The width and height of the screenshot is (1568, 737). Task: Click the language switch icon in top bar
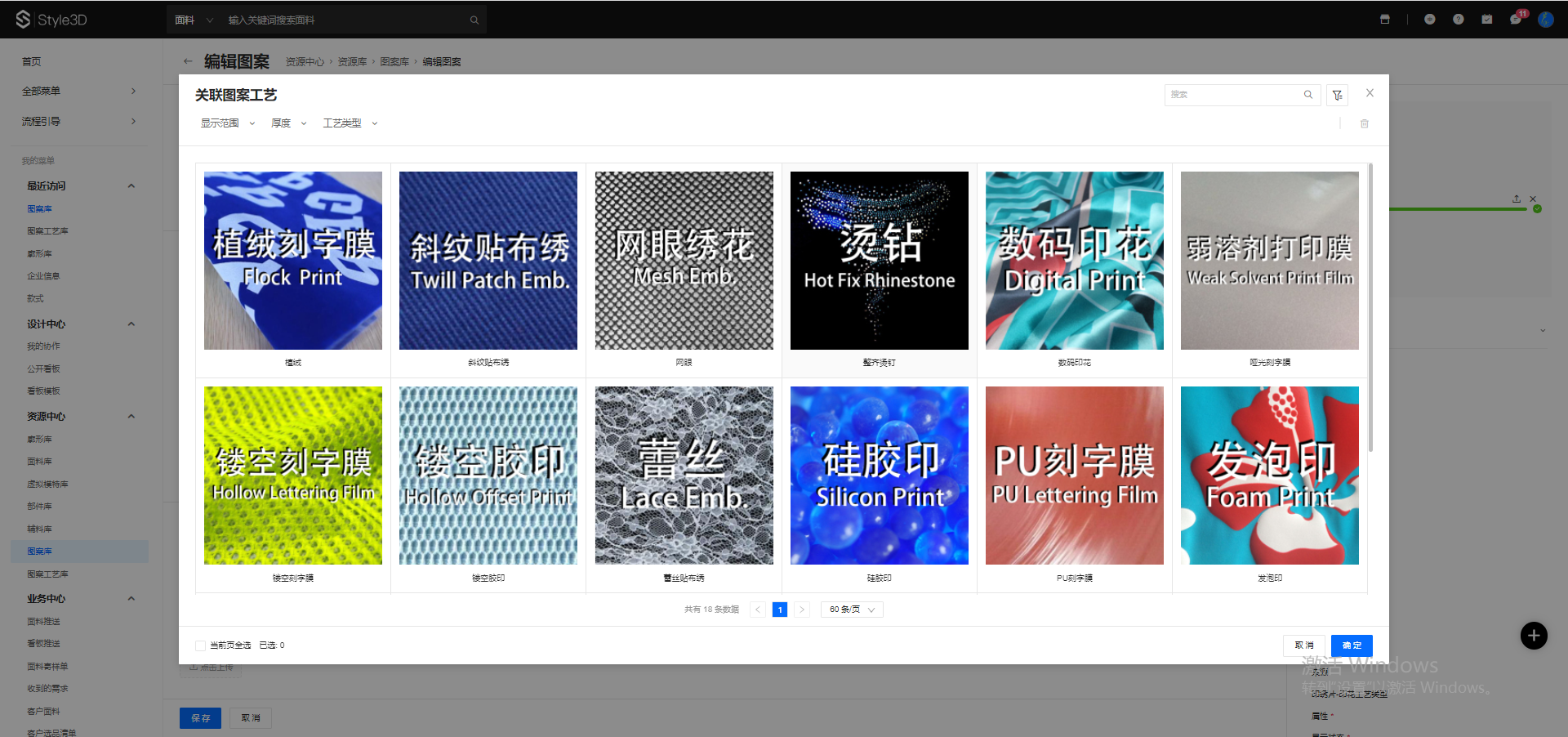1429,20
